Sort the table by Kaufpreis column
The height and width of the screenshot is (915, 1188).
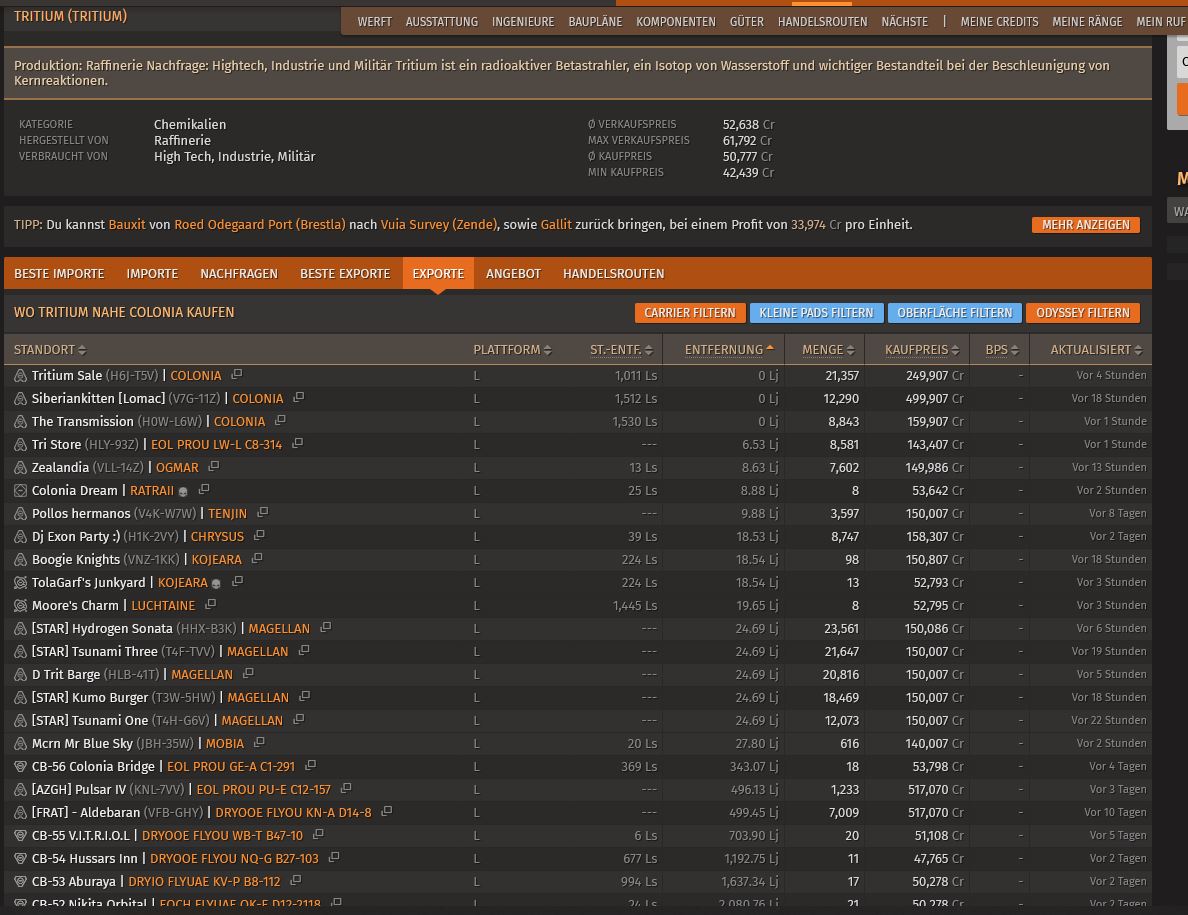tap(917, 350)
